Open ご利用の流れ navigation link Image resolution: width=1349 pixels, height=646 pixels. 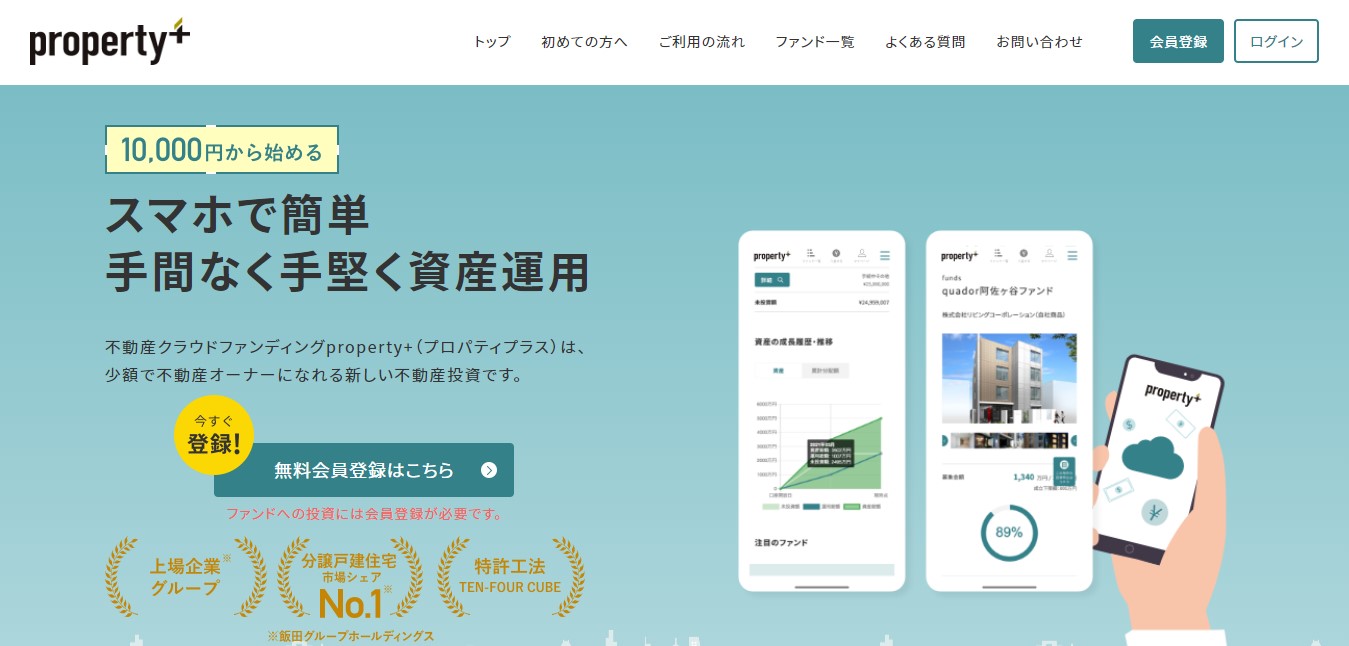[x=702, y=42]
